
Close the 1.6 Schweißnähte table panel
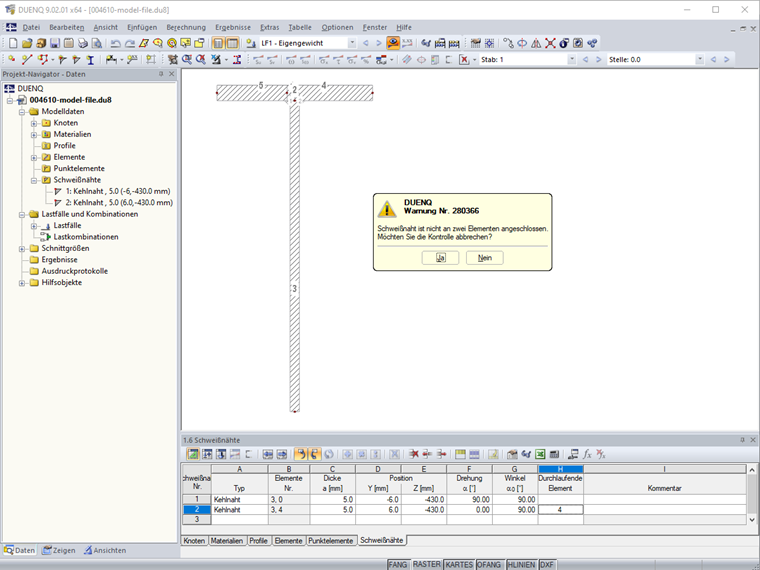[x=753, y=440]
